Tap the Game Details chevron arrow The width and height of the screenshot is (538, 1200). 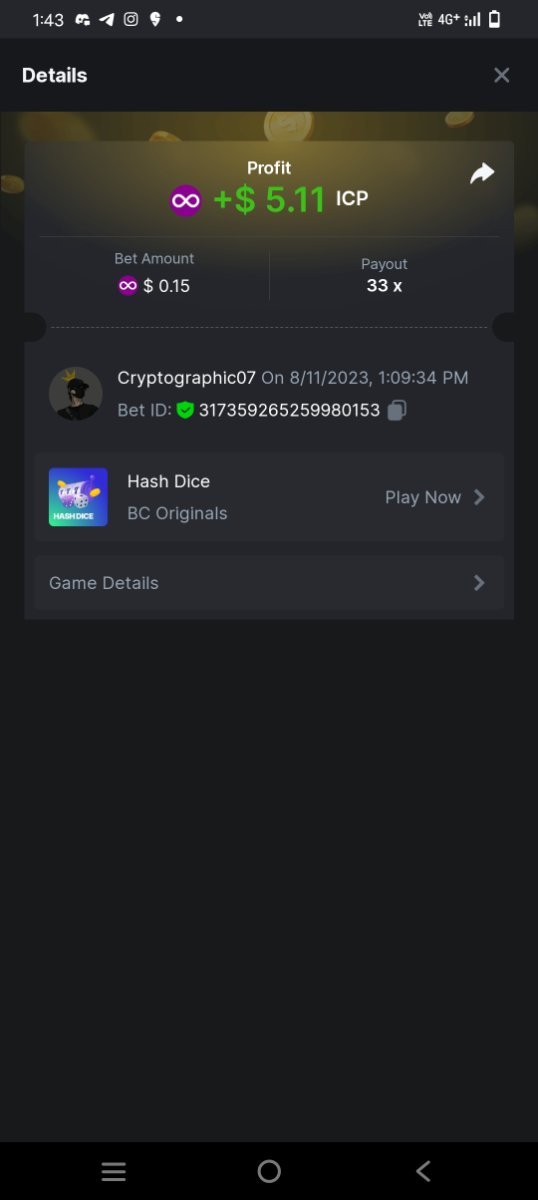pos(479,583)
